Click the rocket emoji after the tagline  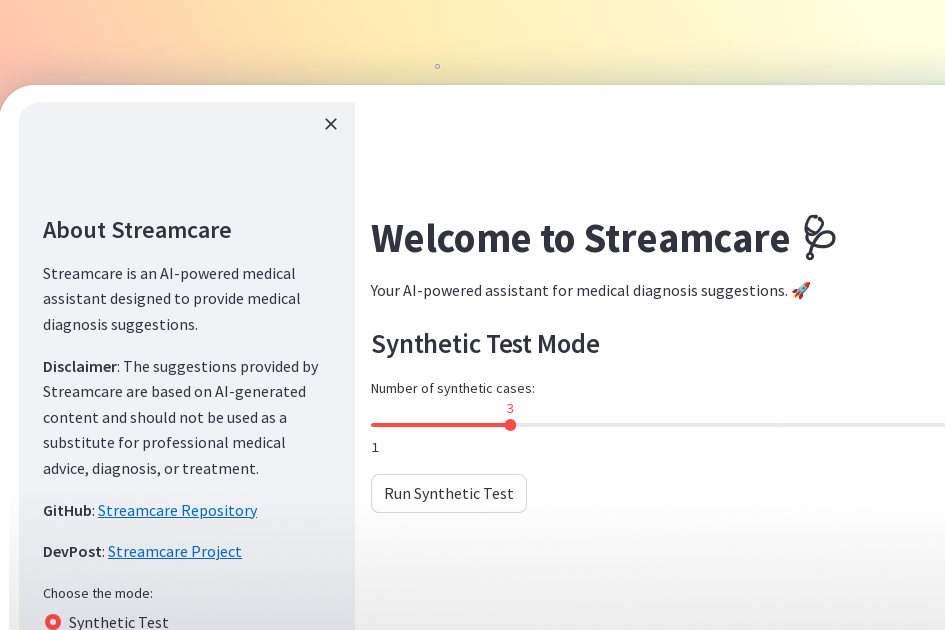[801, 291]
